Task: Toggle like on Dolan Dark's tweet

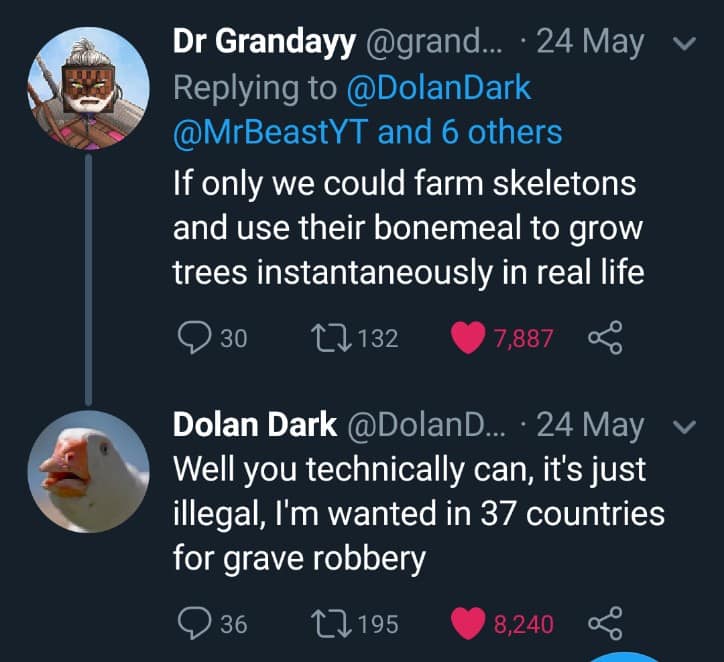Action: 468,624
